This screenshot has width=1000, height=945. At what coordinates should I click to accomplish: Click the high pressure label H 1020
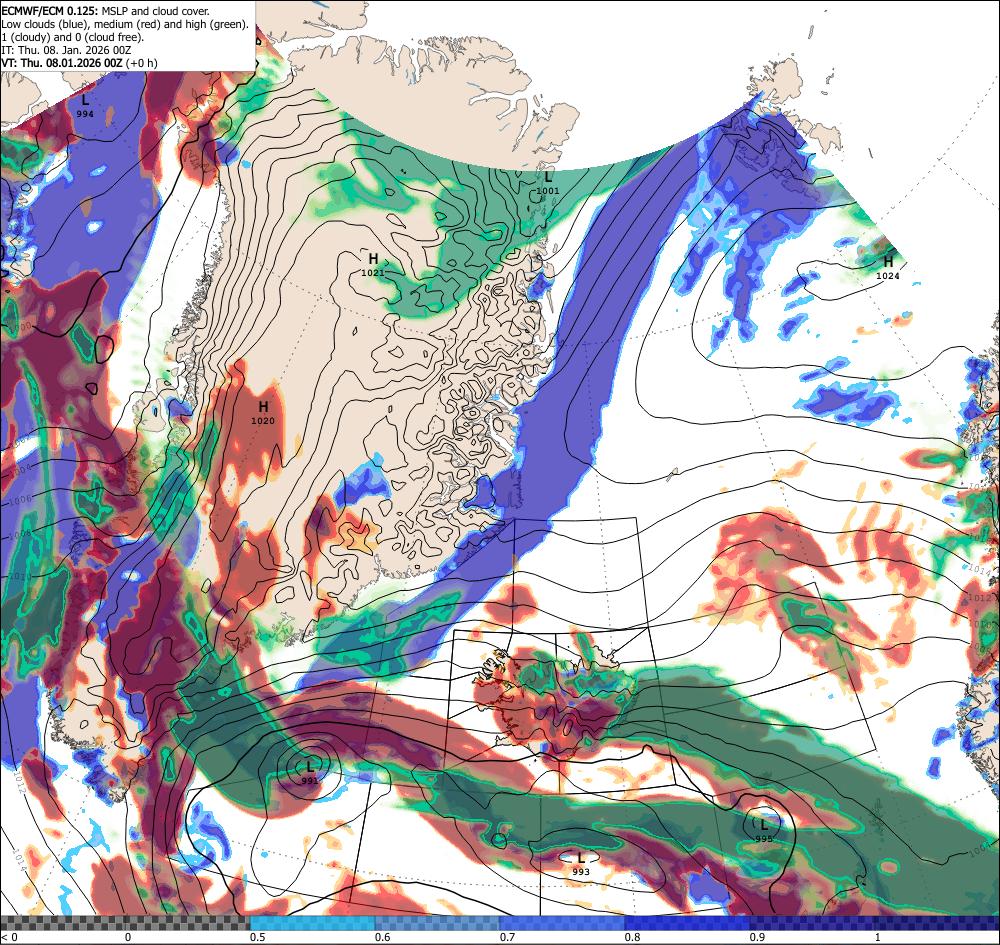(263, 413)
